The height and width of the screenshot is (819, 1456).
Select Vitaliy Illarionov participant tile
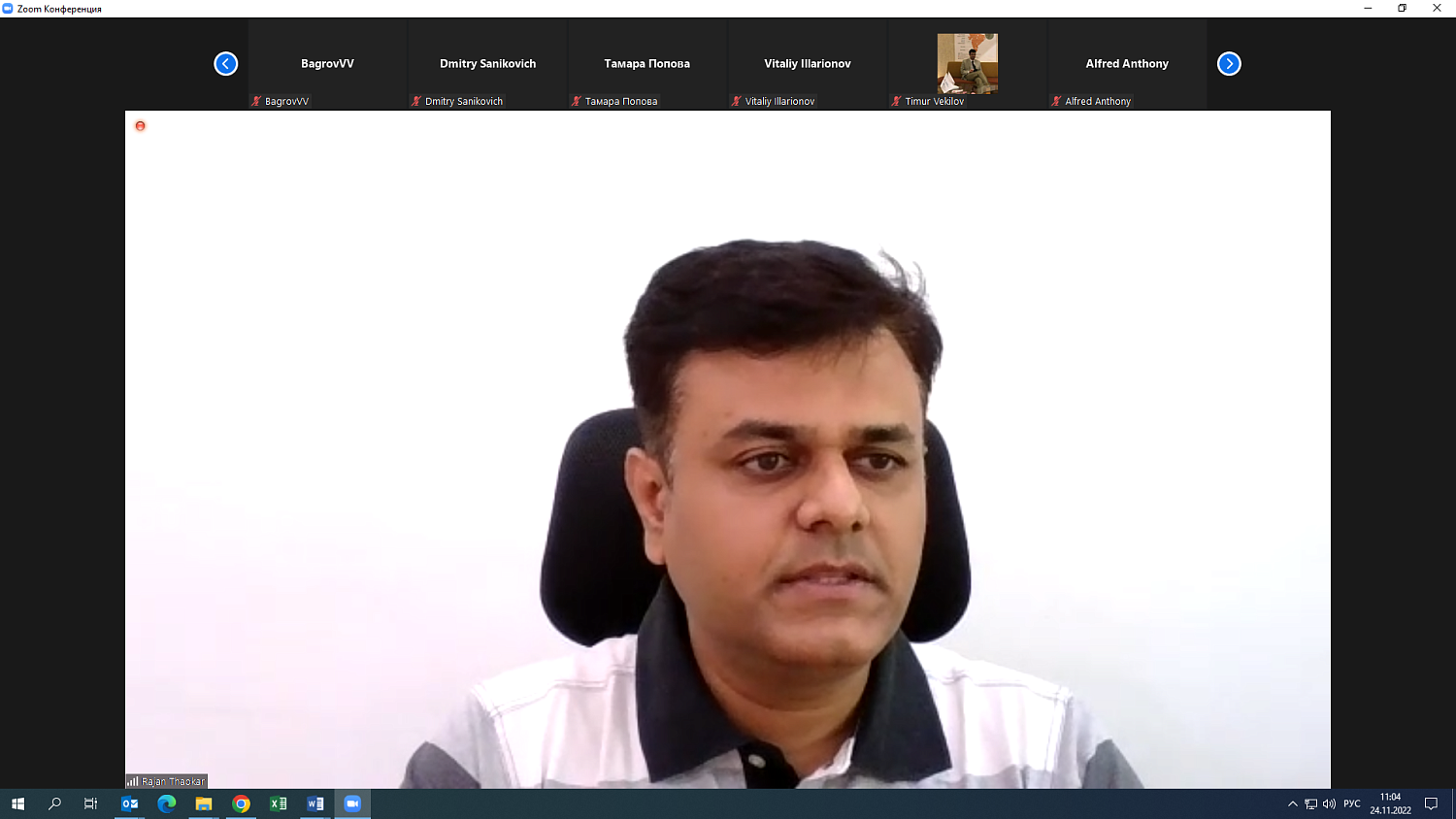(808, 64)
